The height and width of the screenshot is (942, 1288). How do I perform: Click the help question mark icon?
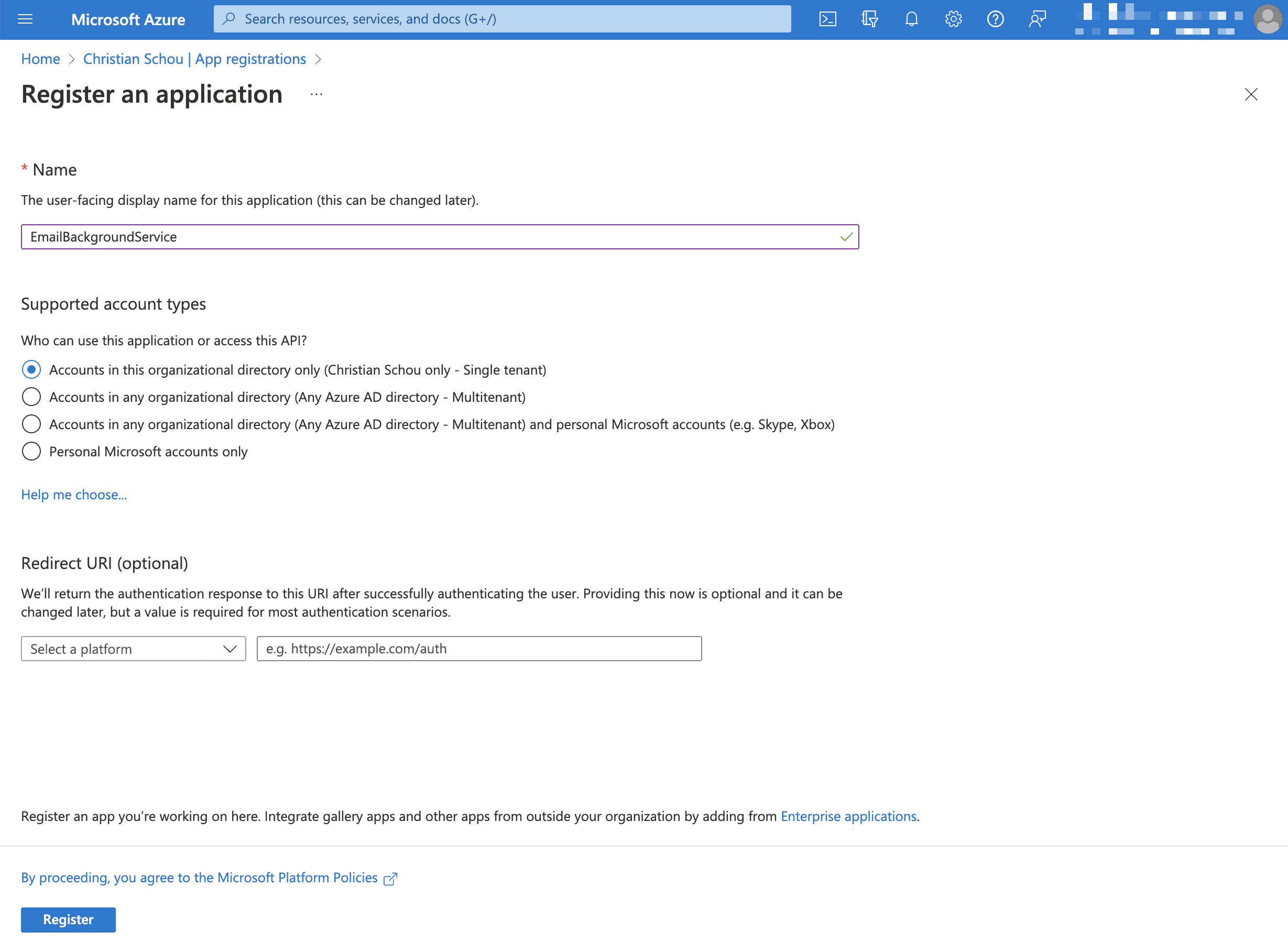(x=993, y=19)
